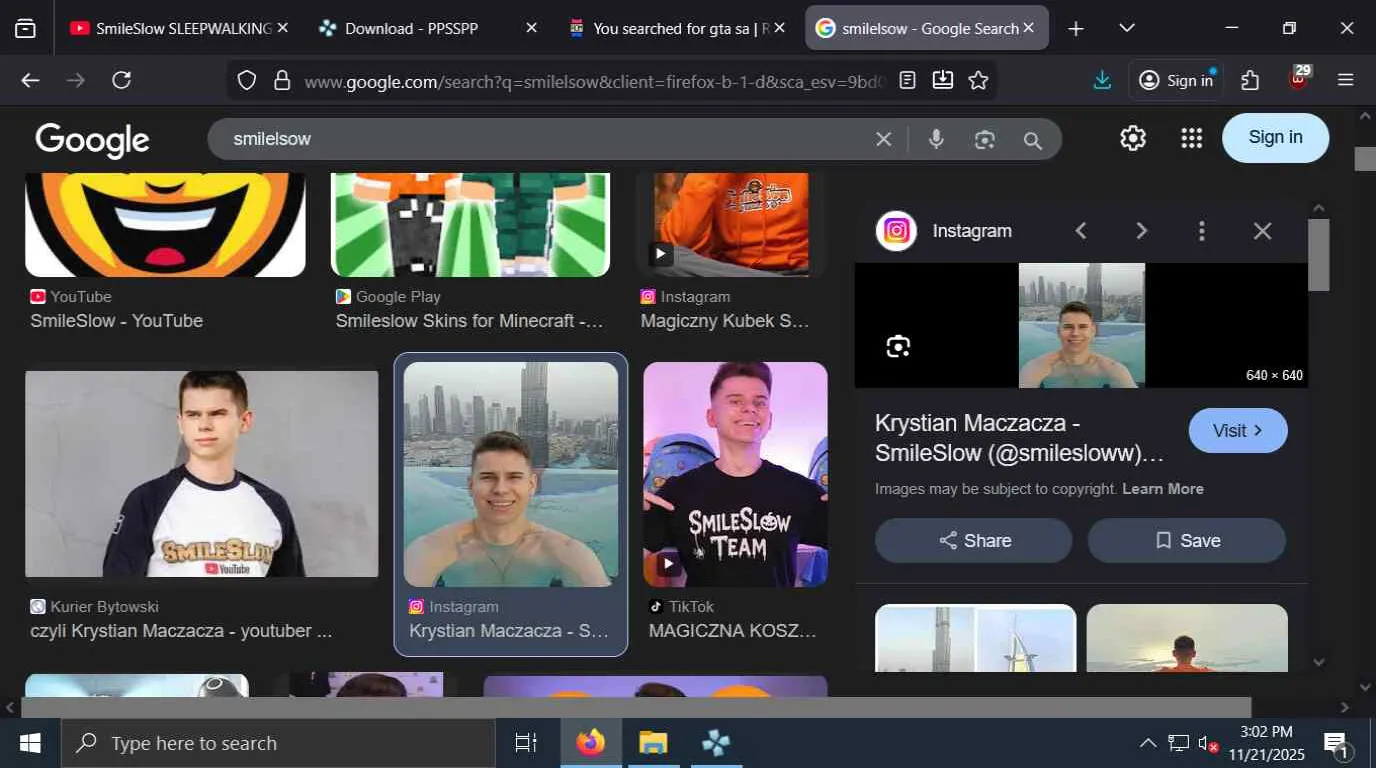The height and width of the screenshot is (768, 1376).
Task: Click the Google Sign in button
Action: [x=1275, y=137]
